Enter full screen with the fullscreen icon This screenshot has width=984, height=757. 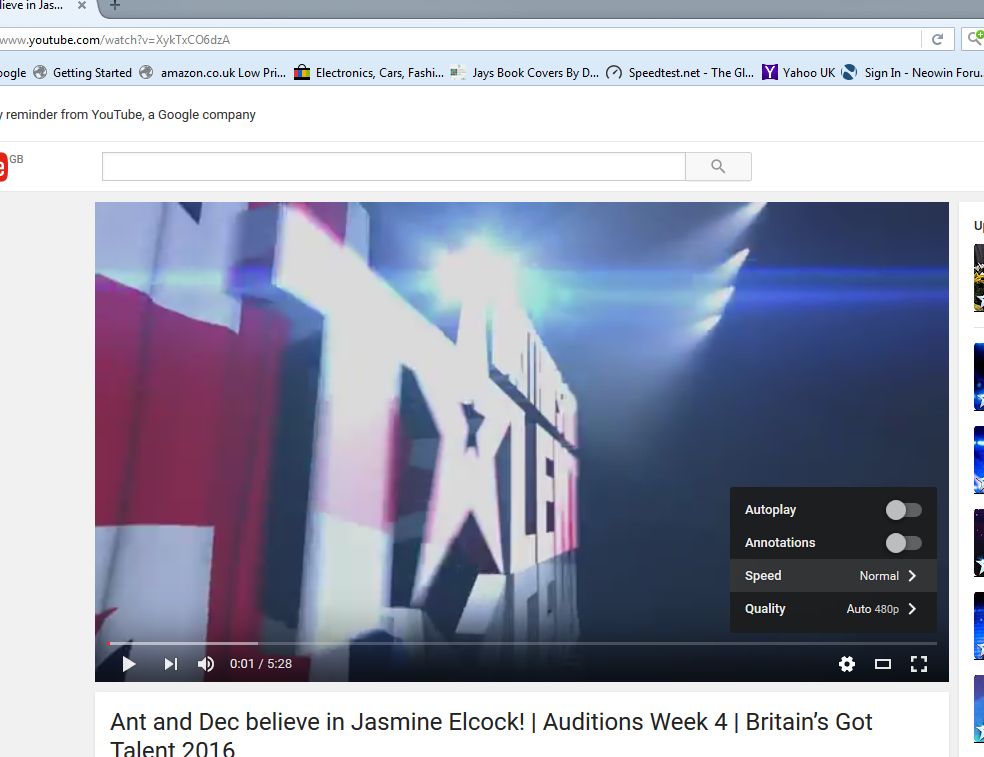coord(919,664)
